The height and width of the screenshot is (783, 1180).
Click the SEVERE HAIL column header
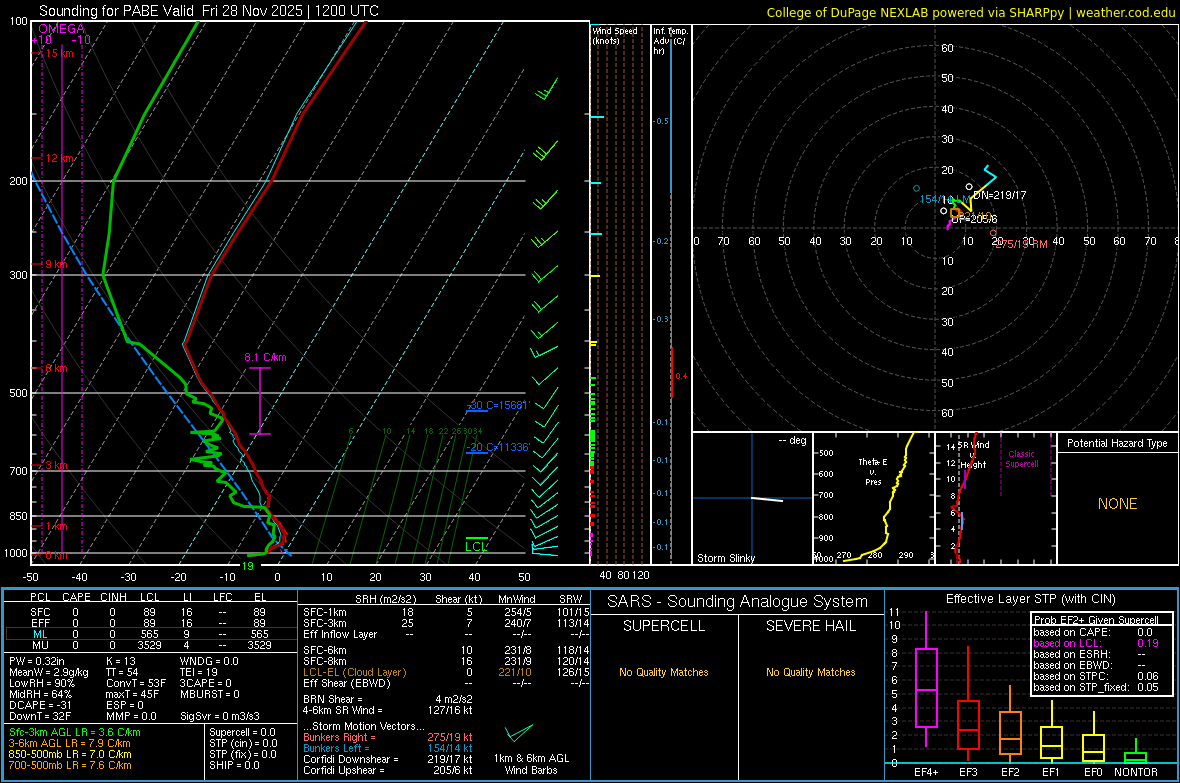click(811, 626)
